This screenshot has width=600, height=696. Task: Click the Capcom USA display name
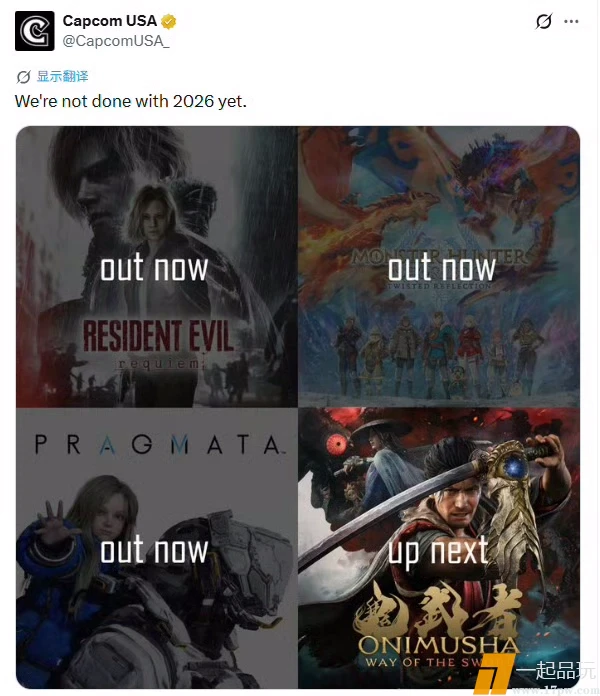[110, 20]
